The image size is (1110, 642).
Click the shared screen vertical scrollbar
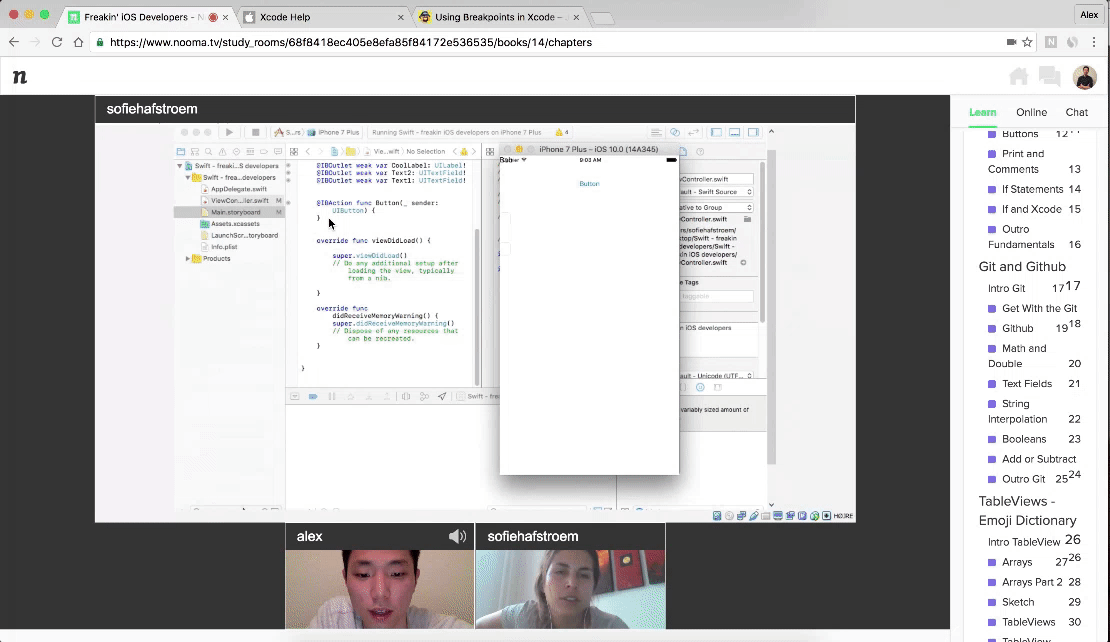[x=772, y=307]
